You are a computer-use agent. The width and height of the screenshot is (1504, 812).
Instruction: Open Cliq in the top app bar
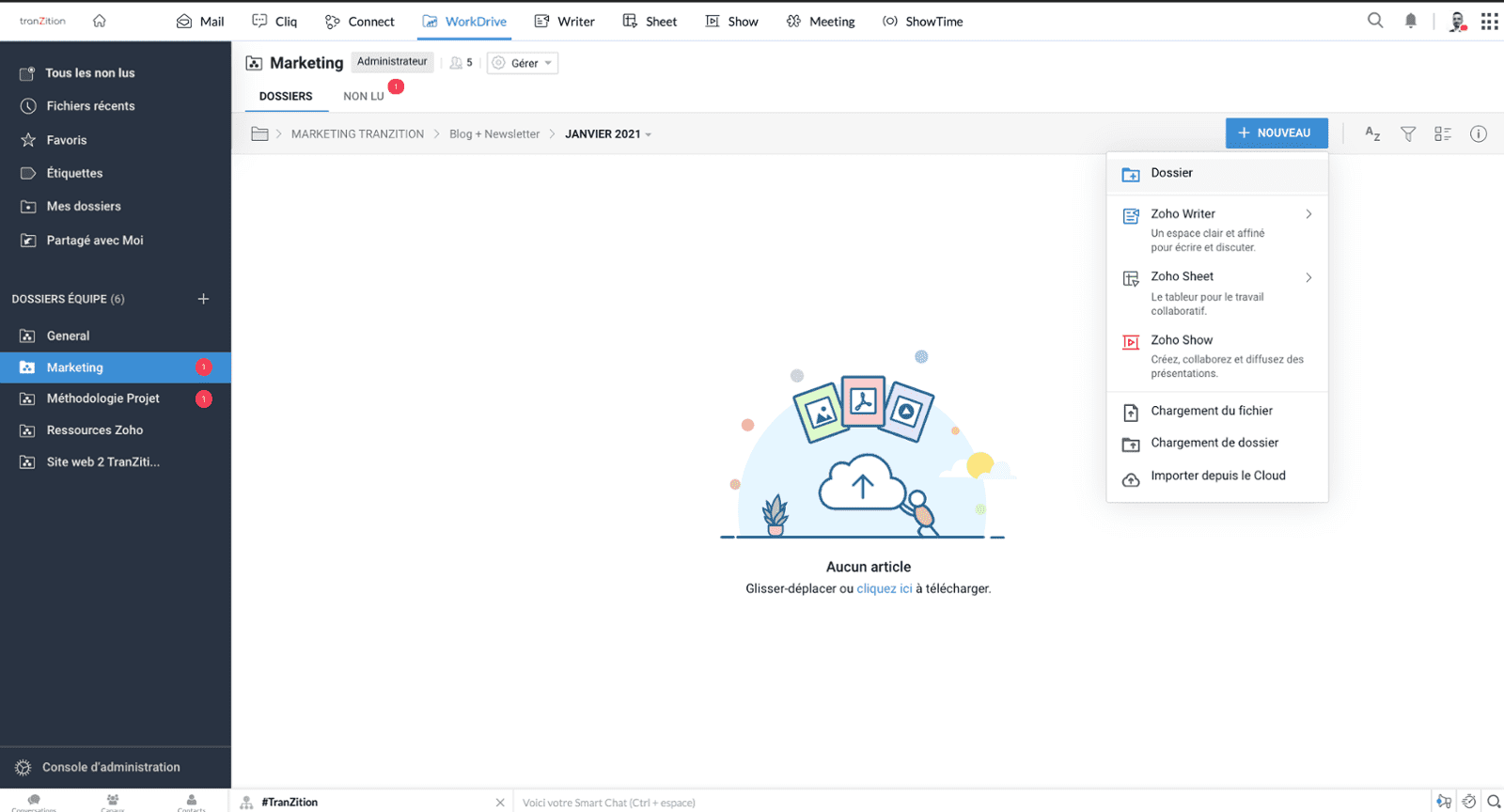[274, 22]
